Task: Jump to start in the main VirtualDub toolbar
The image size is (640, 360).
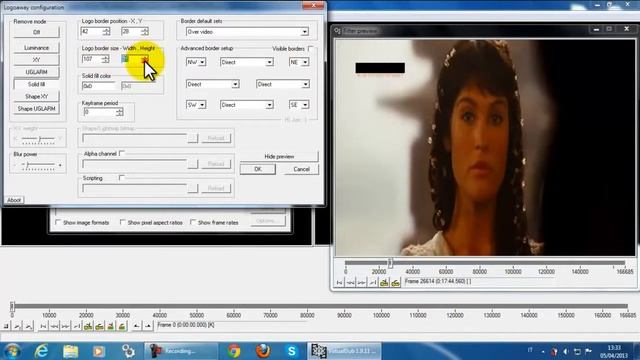Action: pyautogui.click(x=43, y=326)
